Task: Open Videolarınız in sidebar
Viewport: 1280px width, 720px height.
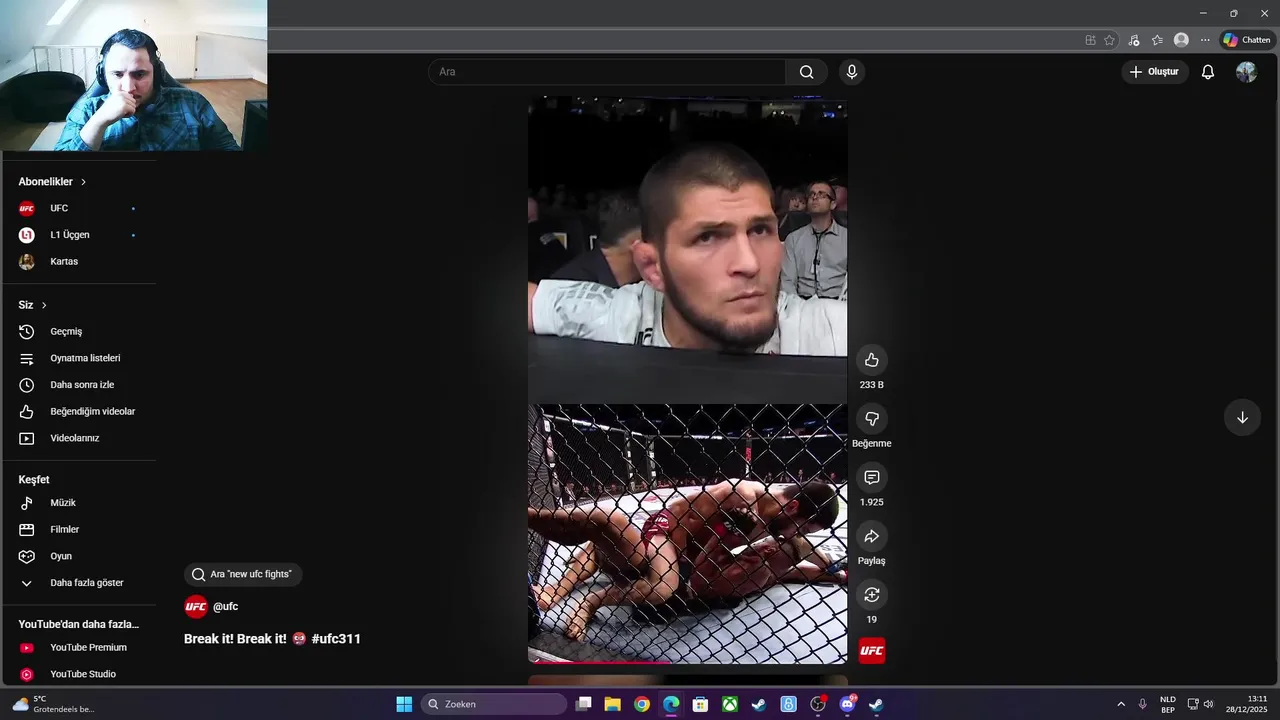Action: (80, 438)
